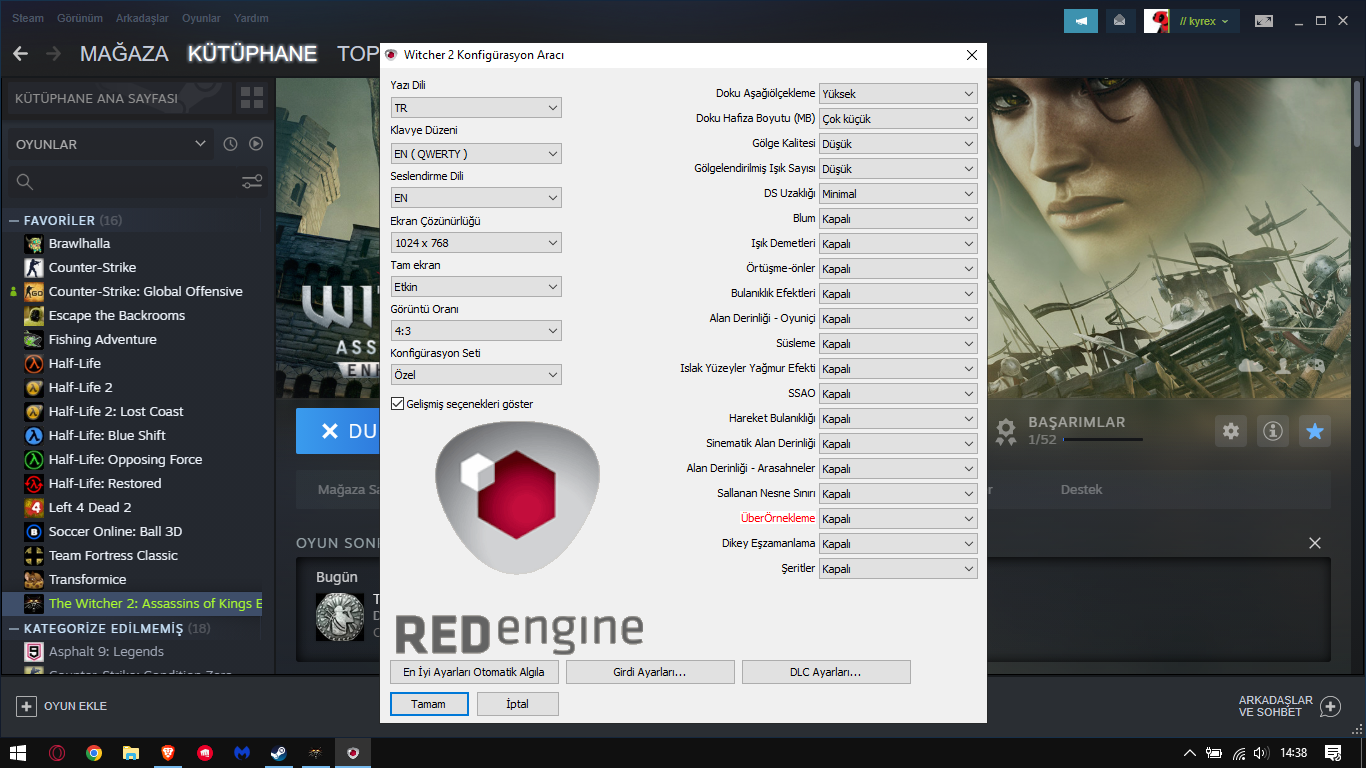Open the Konfigürasyon Seti dropdown
The image size is (1366, 768).
point(476,374)
